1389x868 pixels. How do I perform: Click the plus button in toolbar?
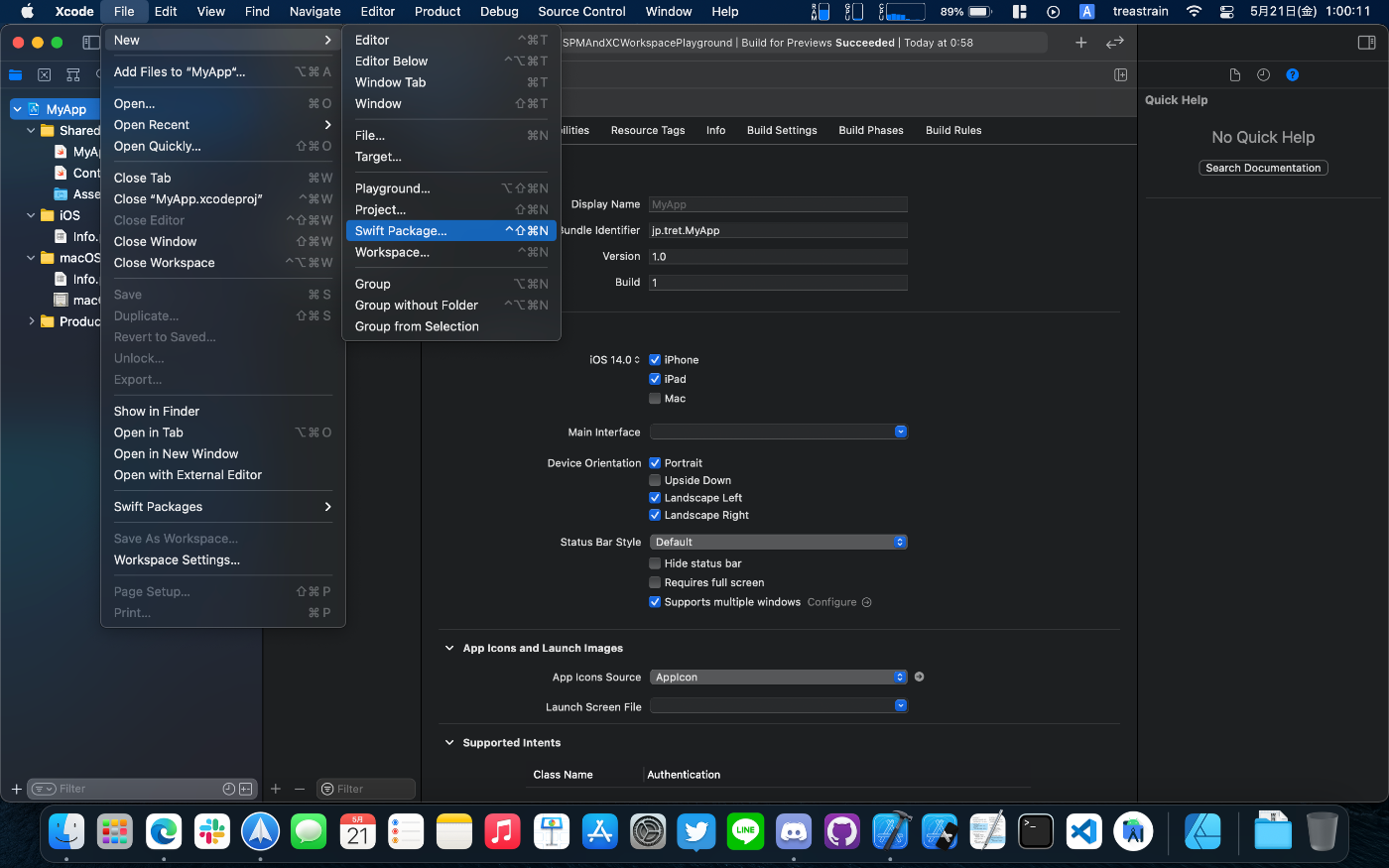(1080, 43)
